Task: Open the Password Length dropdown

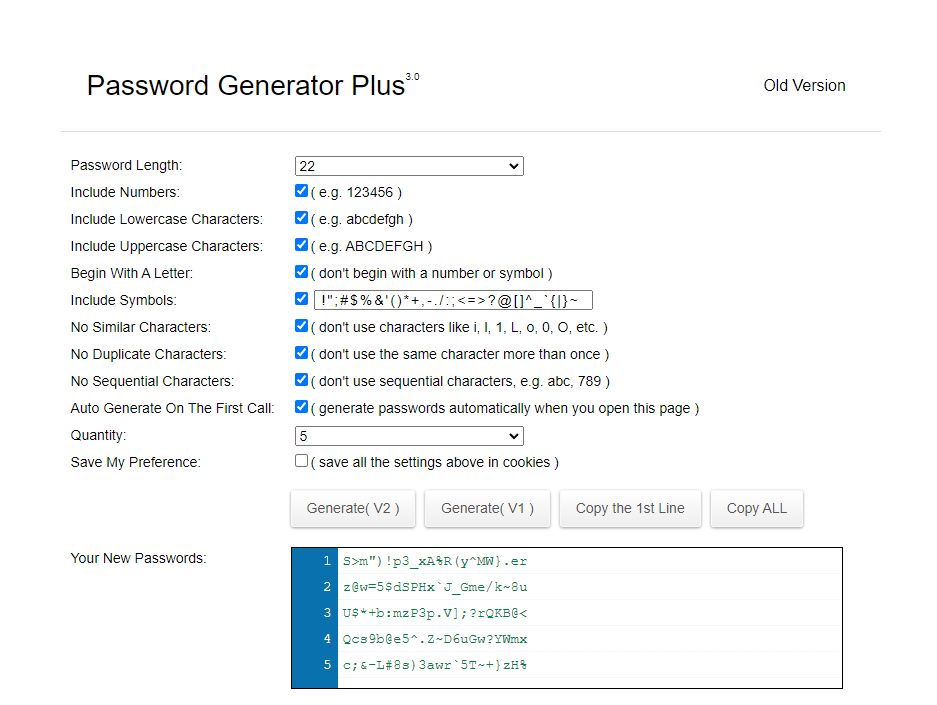Action: [x=408, y=165]
